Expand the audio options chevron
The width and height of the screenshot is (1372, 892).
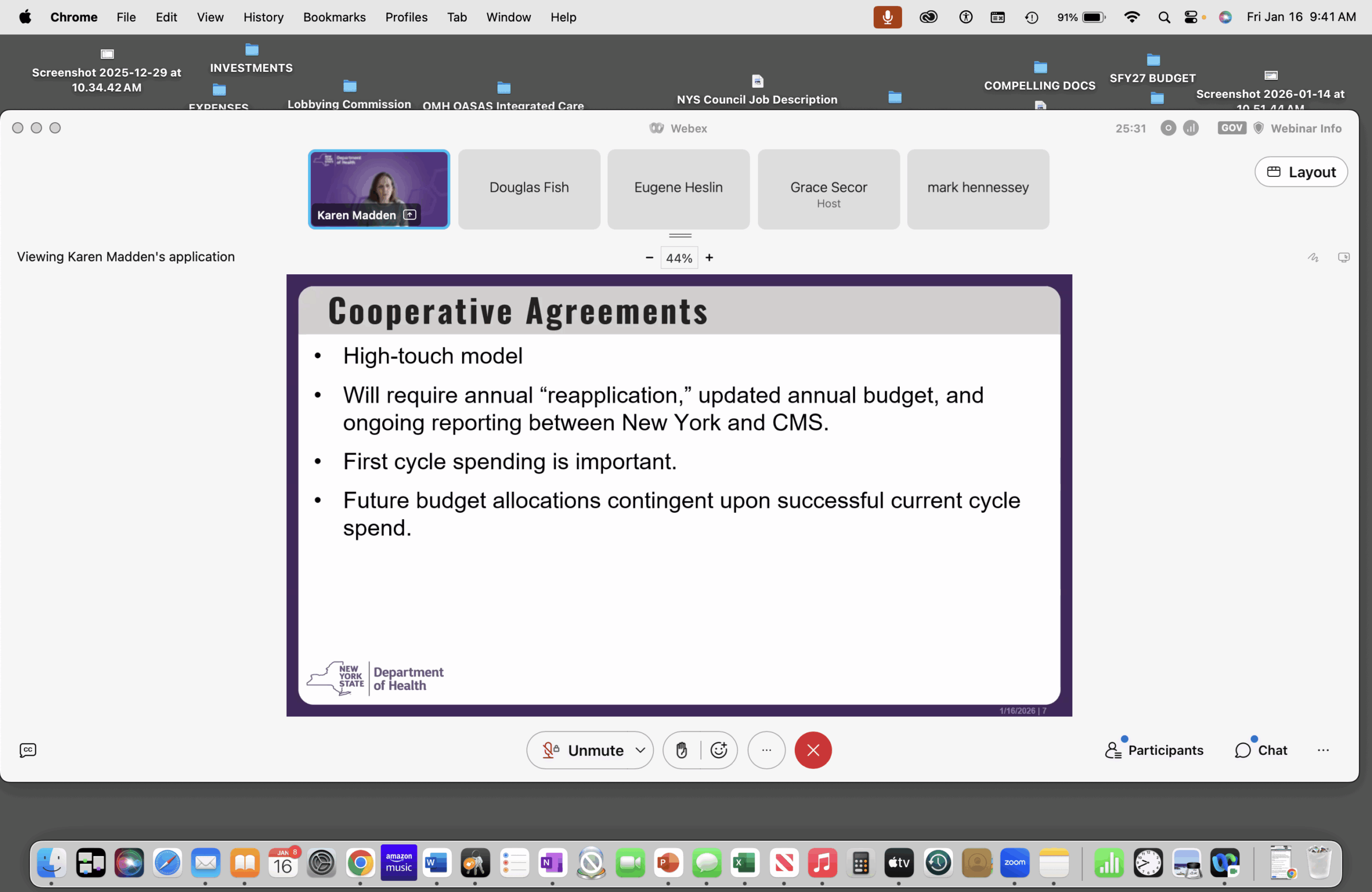pos(640,749)
